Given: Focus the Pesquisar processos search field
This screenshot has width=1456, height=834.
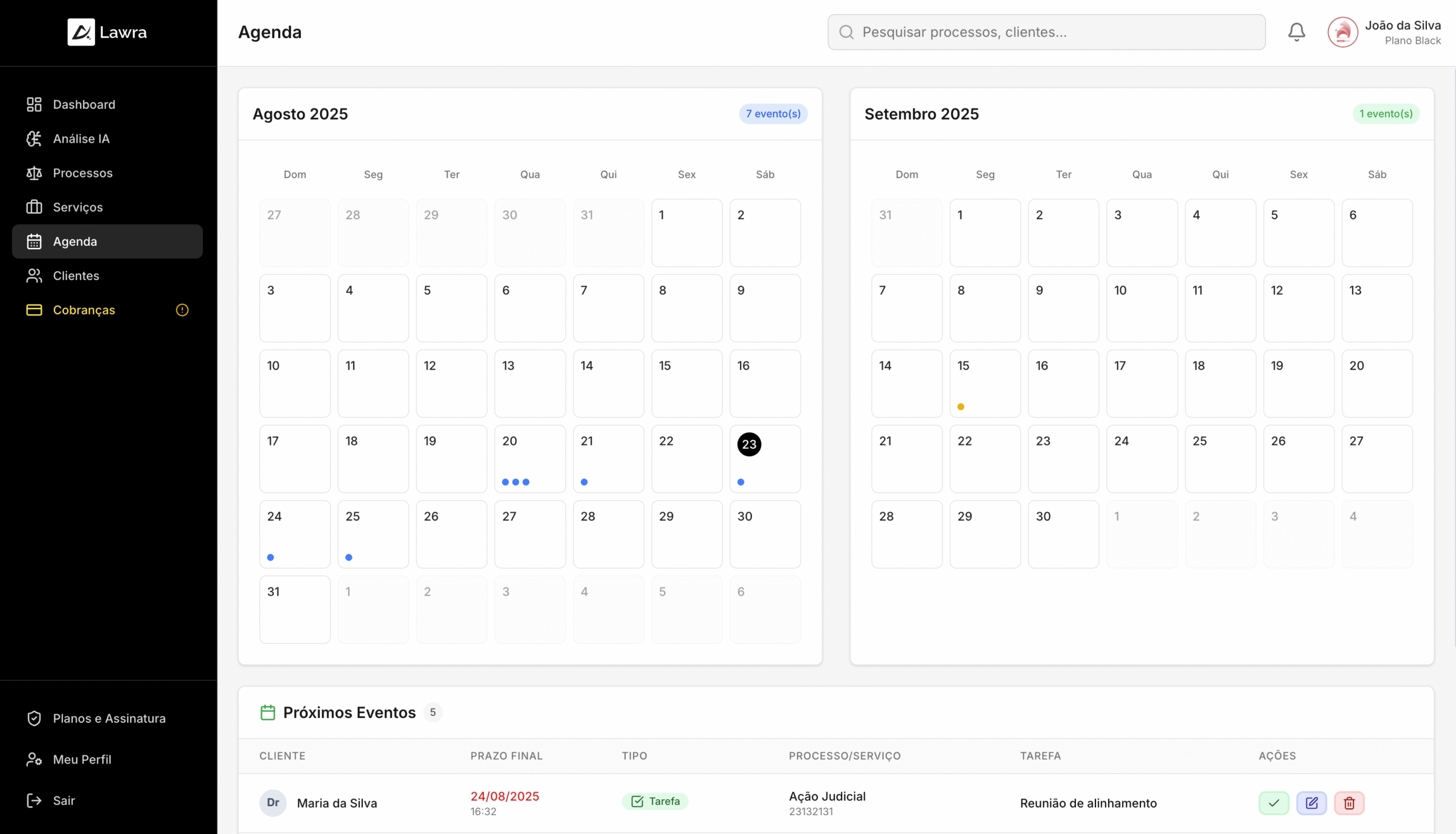Looking at the screenshot, I should (x=1045, y=32).
